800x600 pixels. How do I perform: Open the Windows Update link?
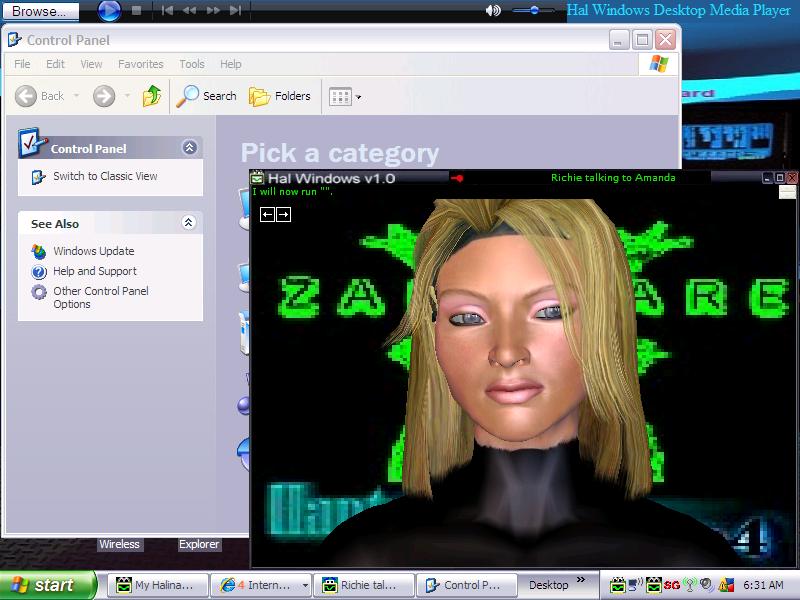point(94,251)
